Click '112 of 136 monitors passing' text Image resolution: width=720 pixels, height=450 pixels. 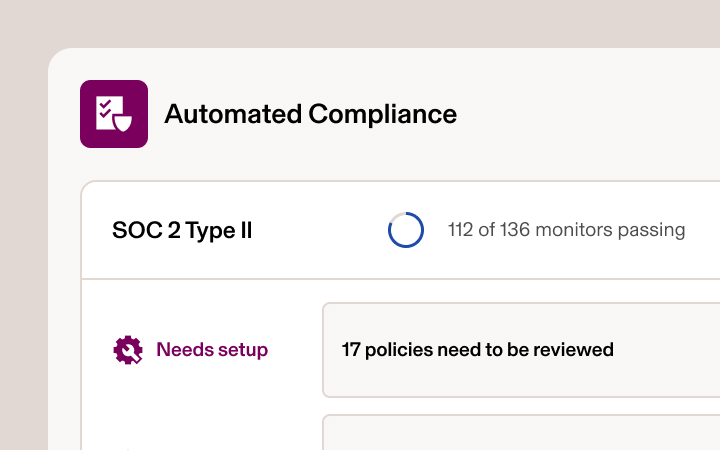click(x=567, y=230)
